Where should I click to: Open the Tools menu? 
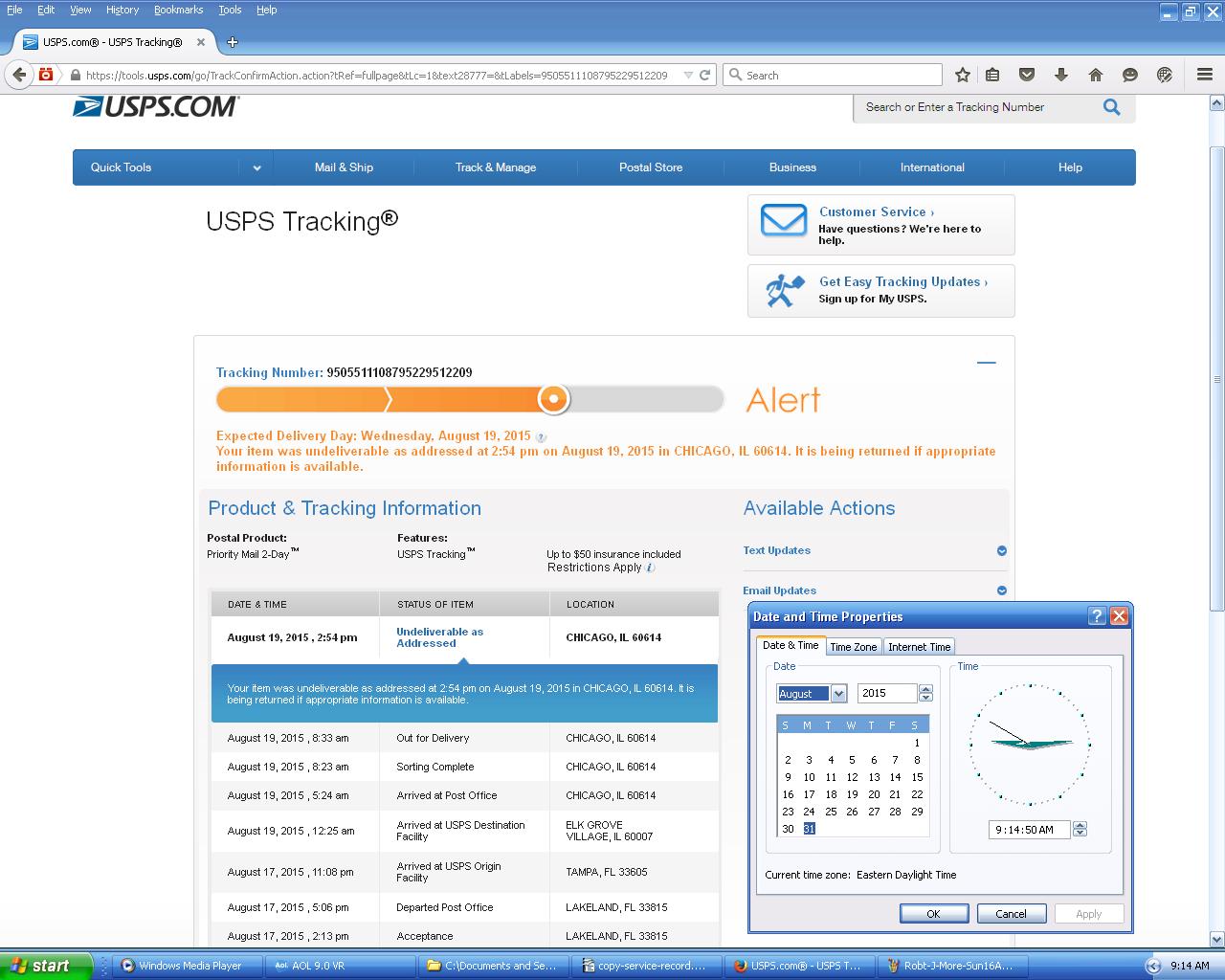coord(230,10)
